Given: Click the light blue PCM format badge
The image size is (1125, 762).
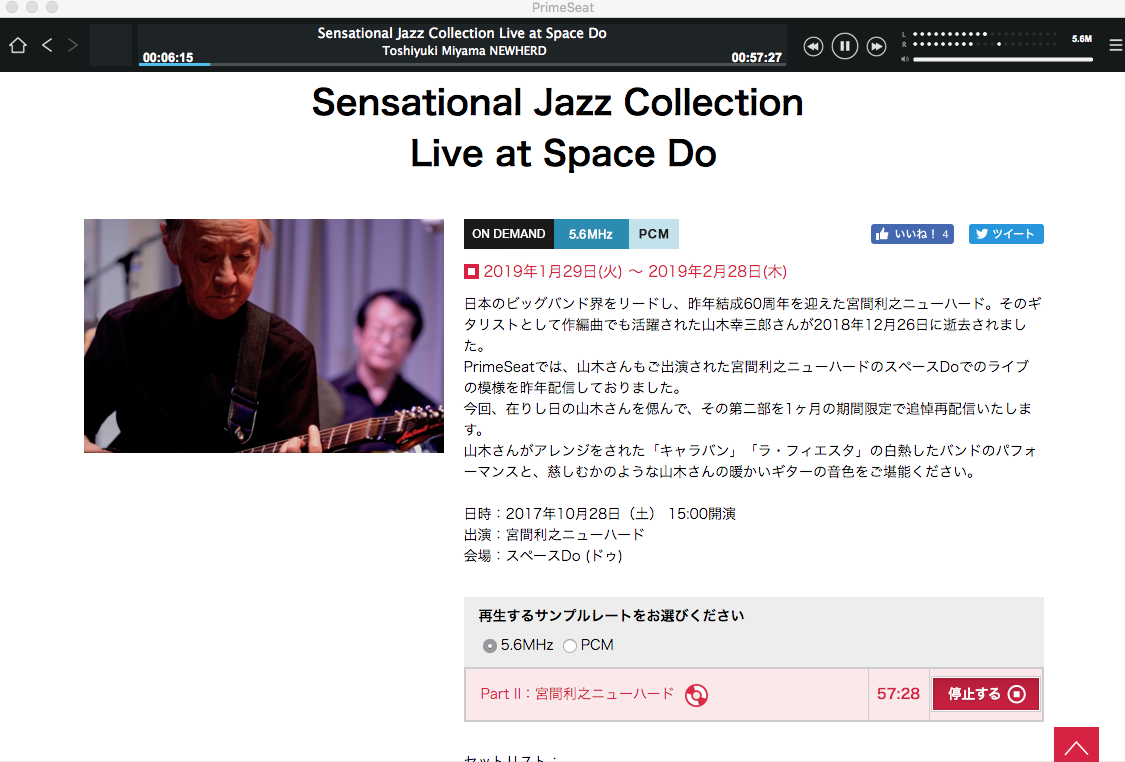Looking at the screenshot, I should 654,234.
